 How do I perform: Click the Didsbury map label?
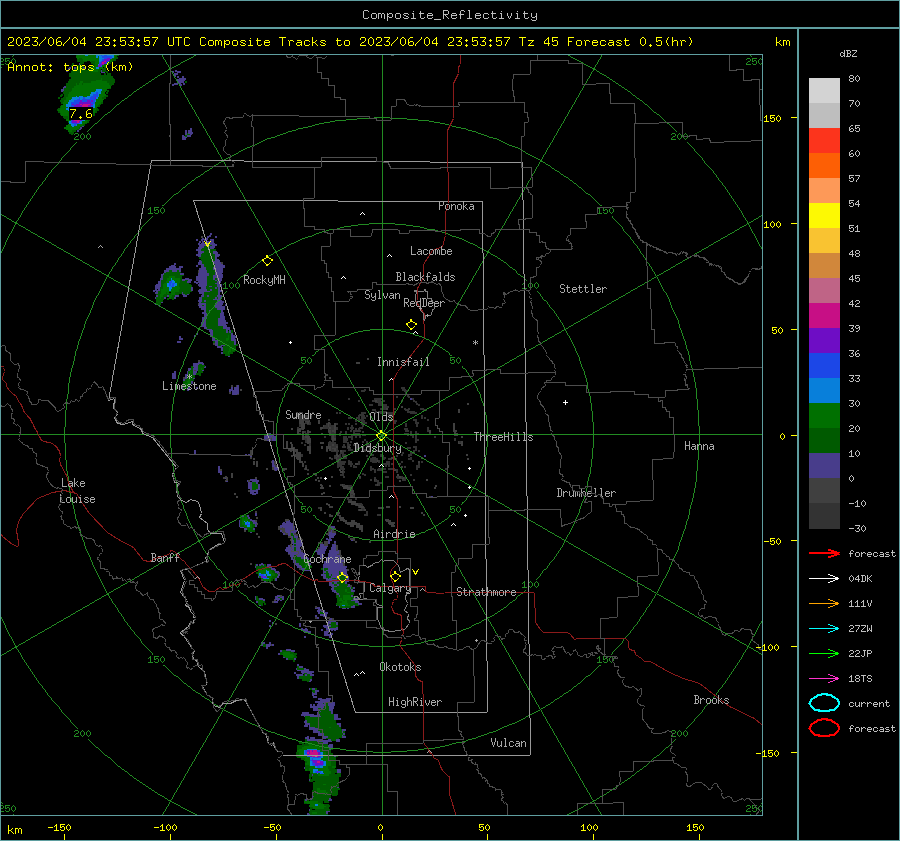coord(377,448)
